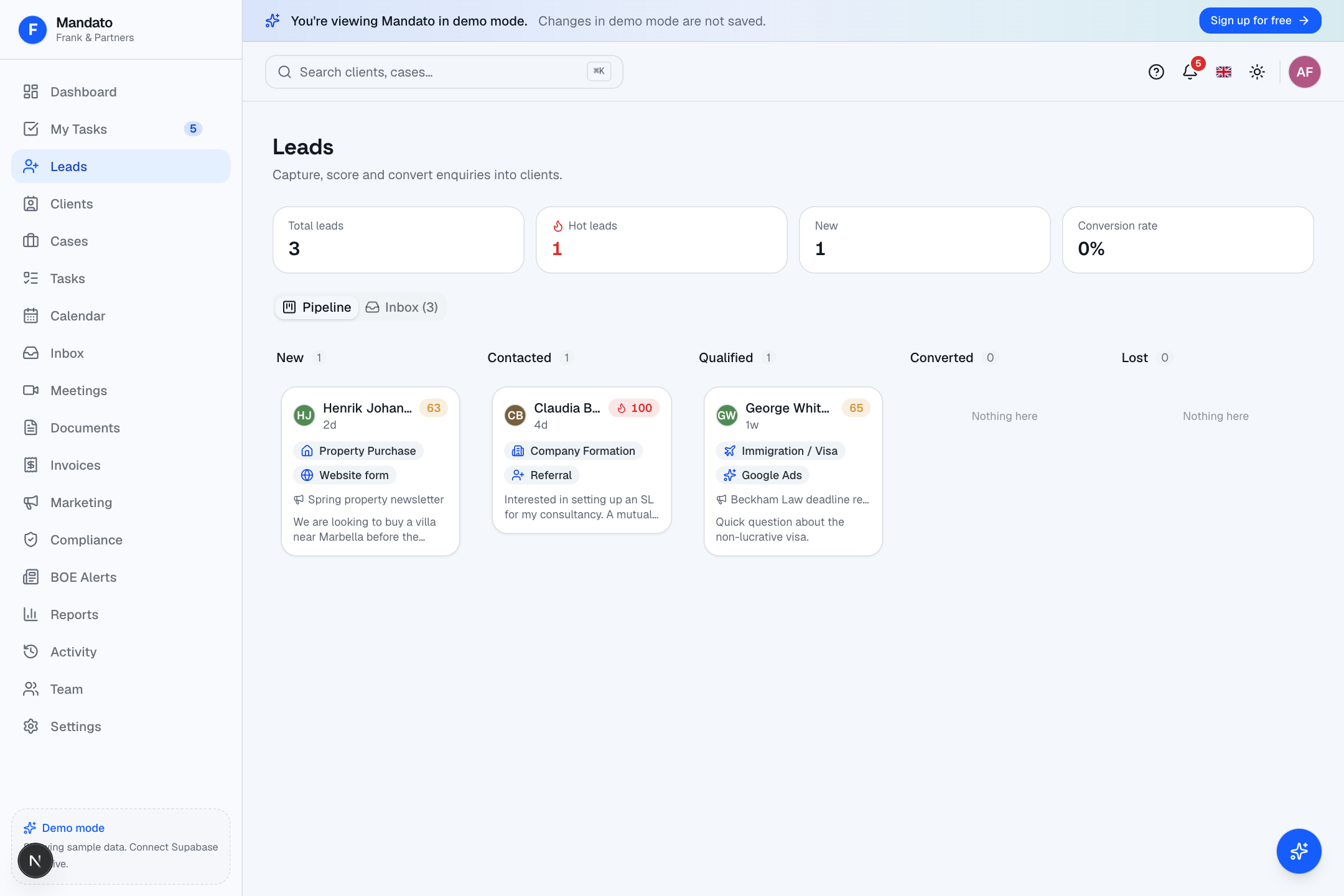The width and height of the screenshot is (1344, 896).
Task: Open the Dashboard sidebar icon
Action: pos(30,92)
